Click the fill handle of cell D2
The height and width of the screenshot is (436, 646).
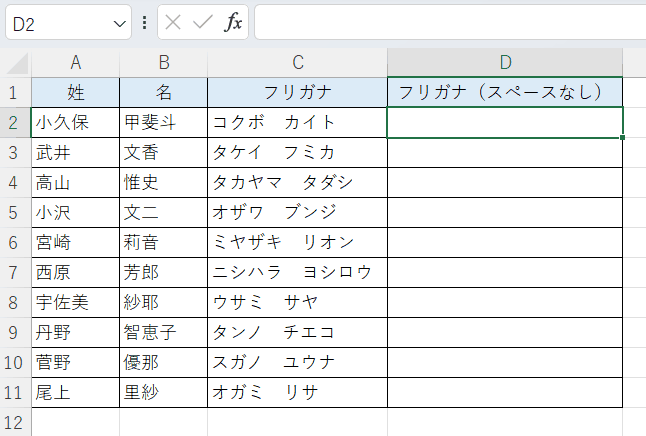coord(623,137)
